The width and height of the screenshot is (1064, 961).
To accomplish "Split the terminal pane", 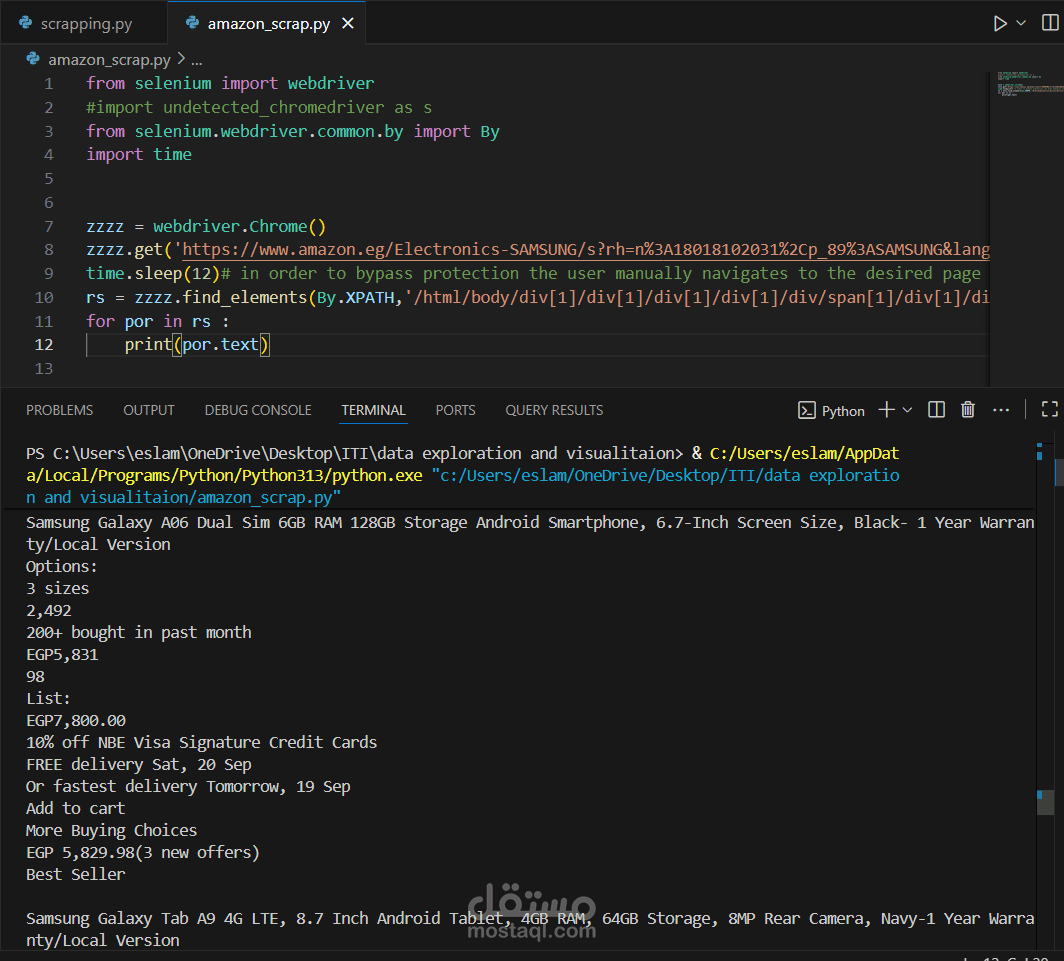I will click(x=936, y=409).
